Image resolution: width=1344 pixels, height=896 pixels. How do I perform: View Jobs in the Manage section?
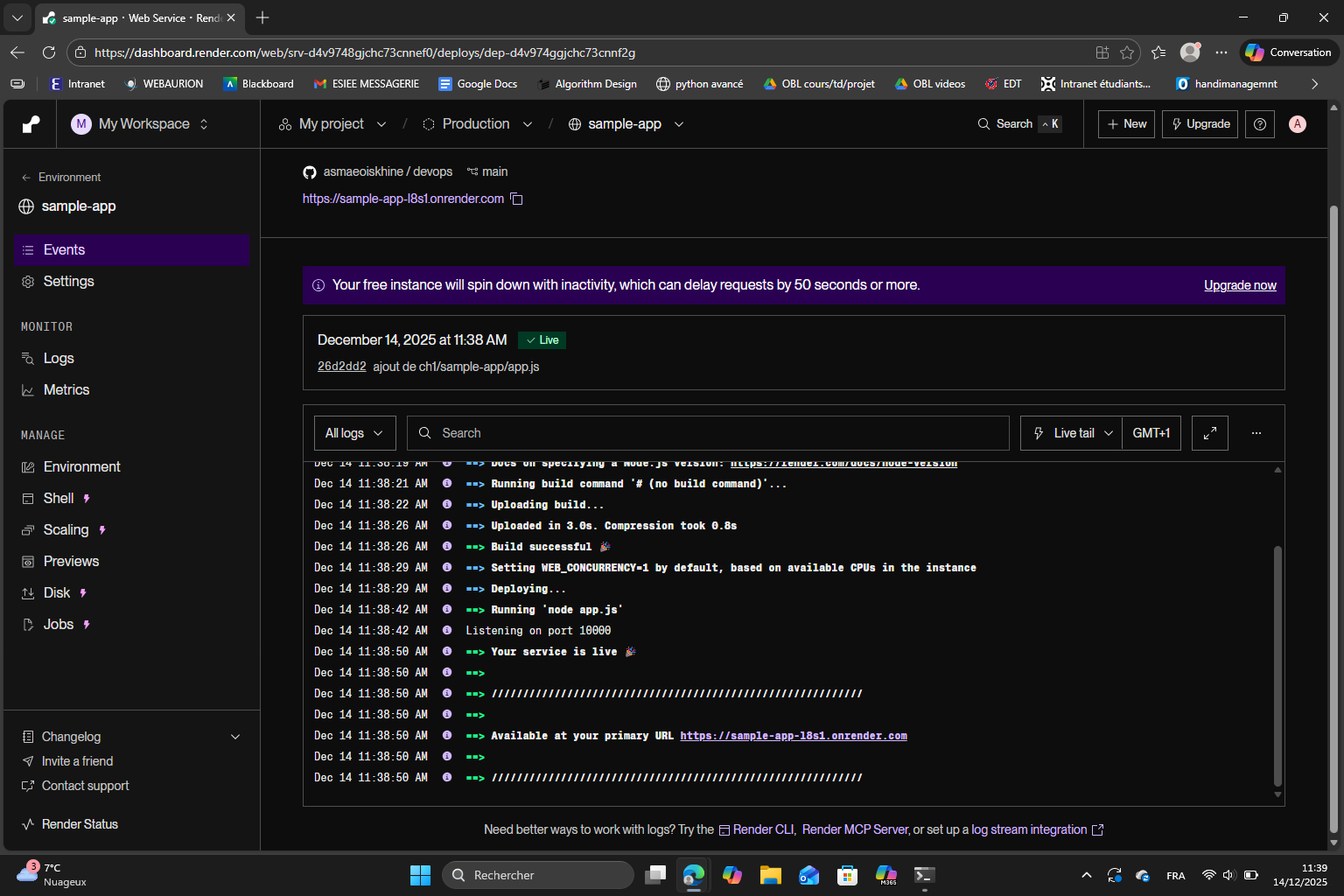(59, 624)
